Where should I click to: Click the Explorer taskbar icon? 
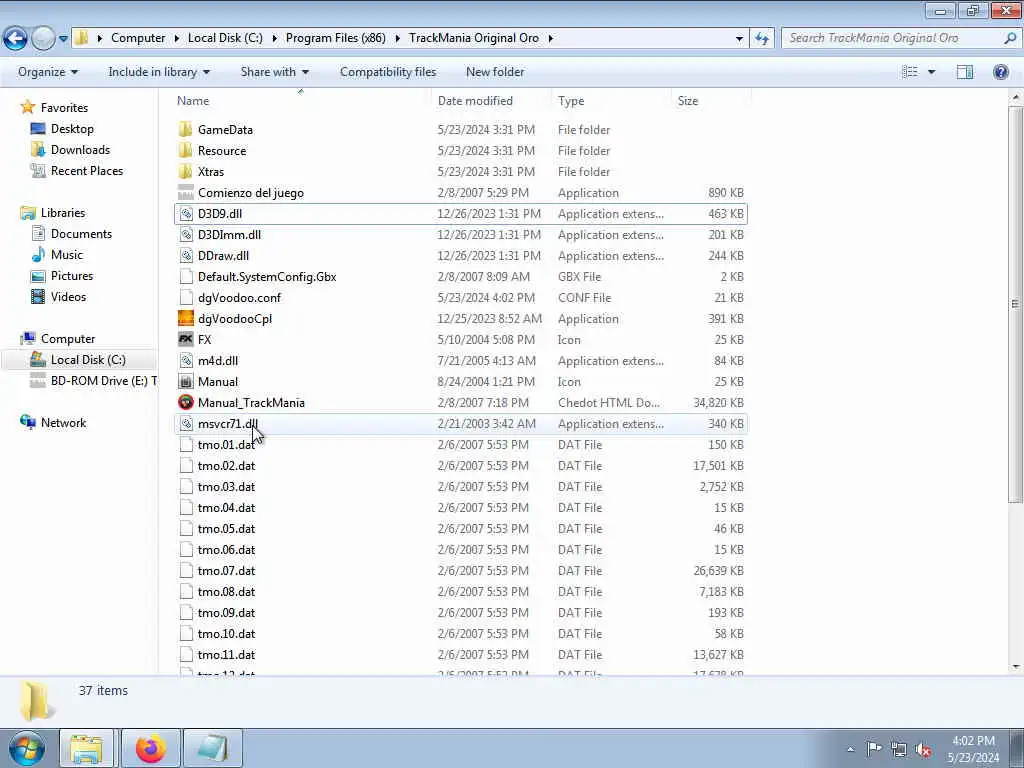click(x=86, y=748)
